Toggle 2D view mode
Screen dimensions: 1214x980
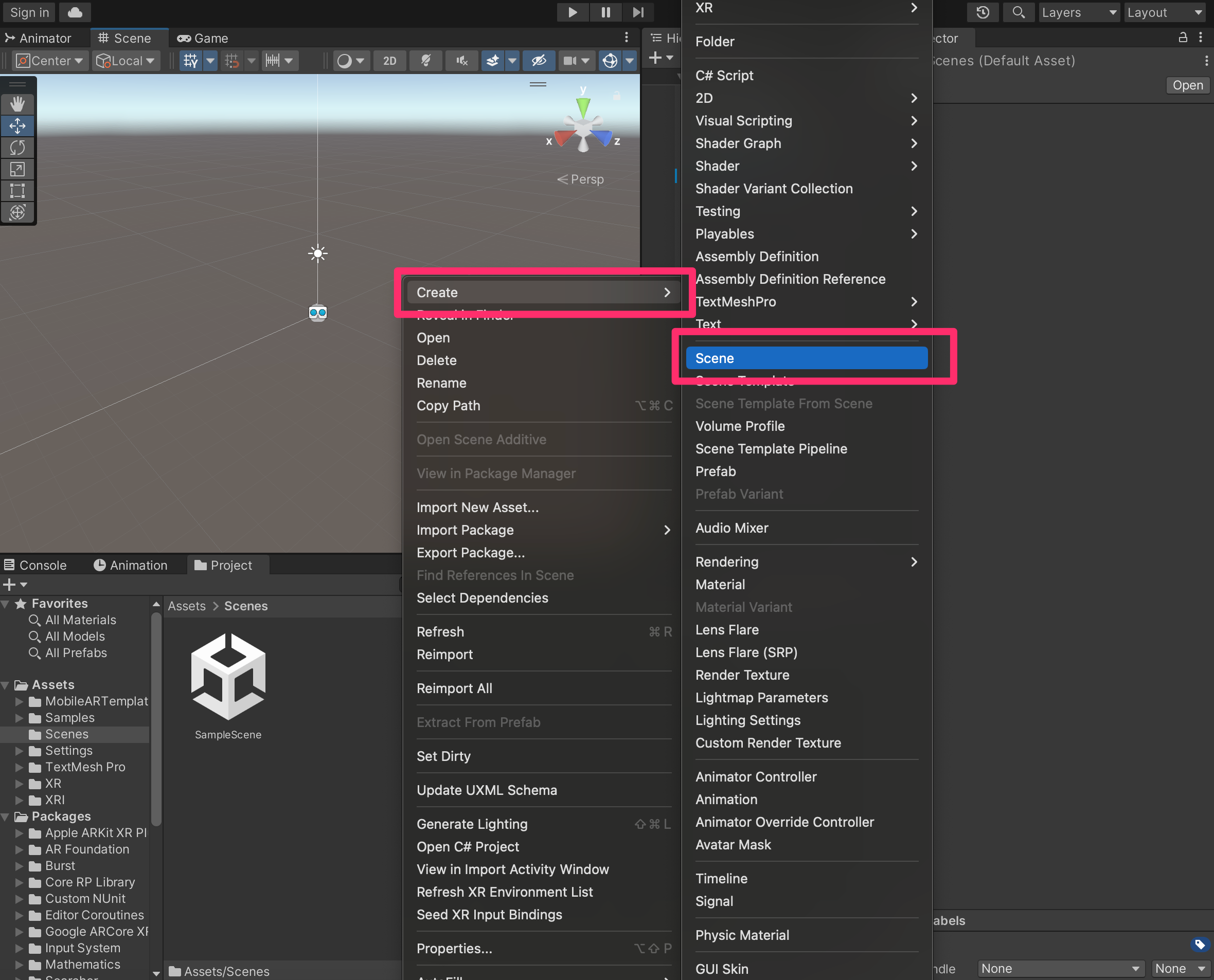point(389,61)
